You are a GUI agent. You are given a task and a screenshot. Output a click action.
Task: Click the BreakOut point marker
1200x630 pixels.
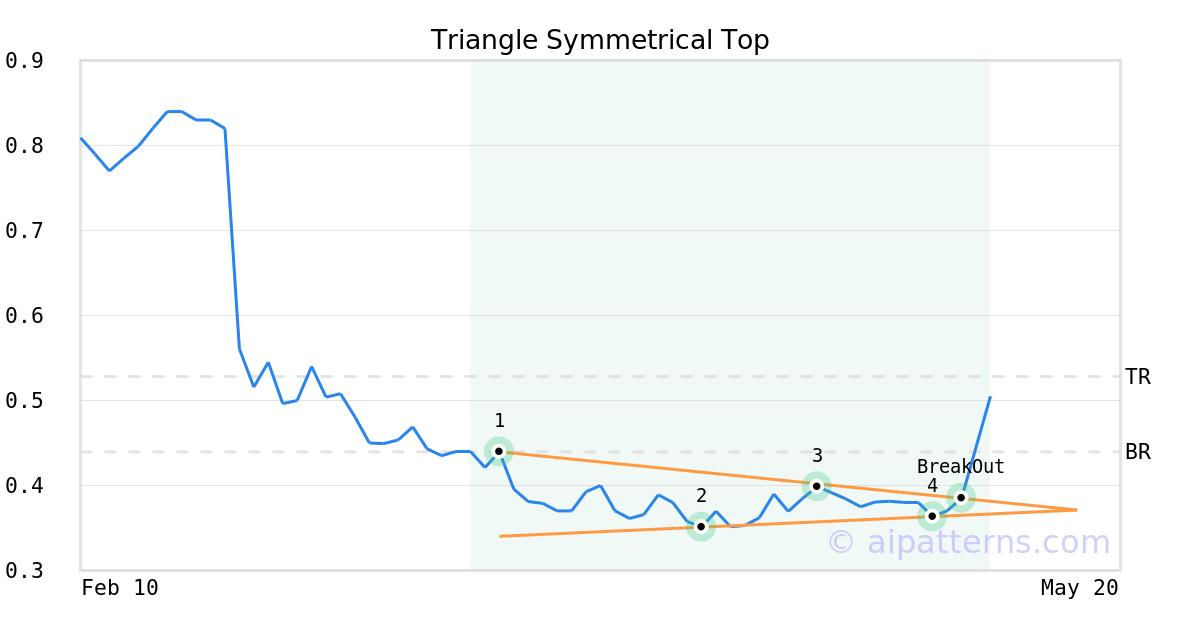pos(961,497)
